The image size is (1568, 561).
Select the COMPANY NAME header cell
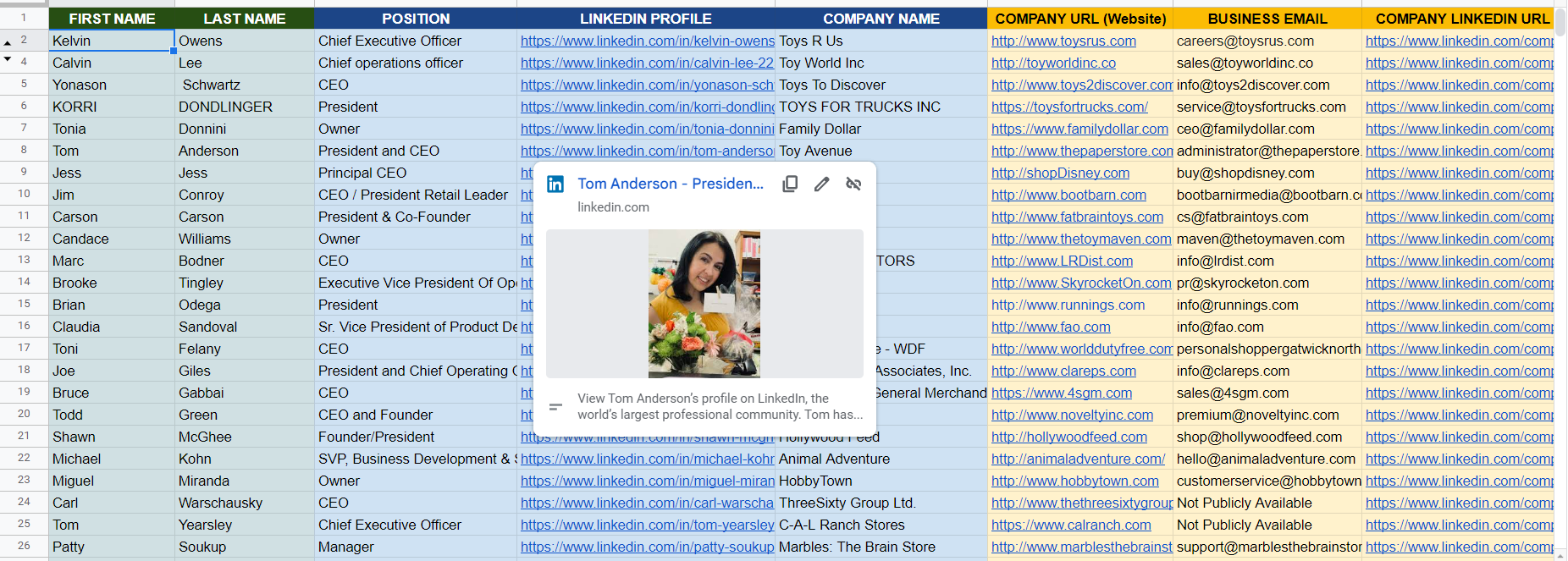click(x=881, y=19)
